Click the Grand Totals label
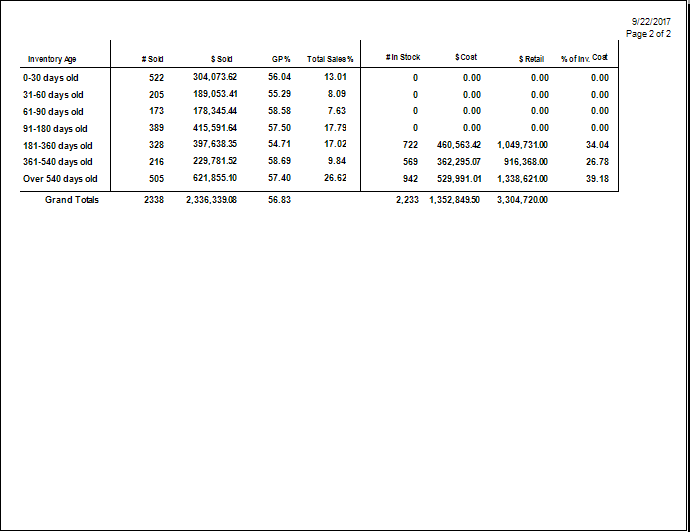This screenshot has height=532, width=690. click(x=71, y=199)
